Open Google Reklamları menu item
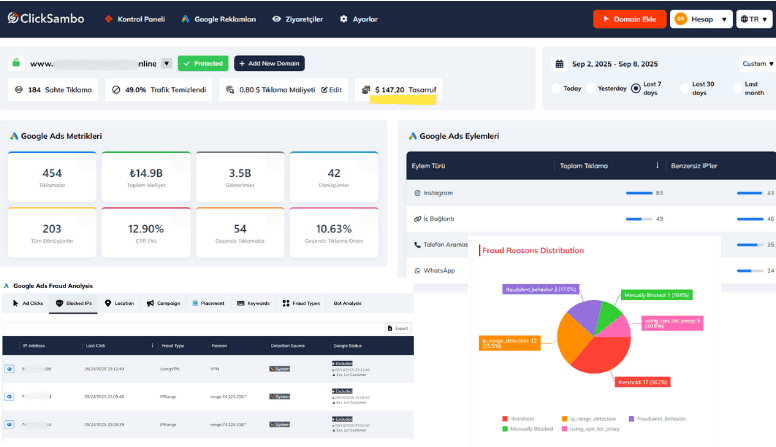The height and width of the screenshot is (447, 776). pyautogui.click(x=218, y=19)
